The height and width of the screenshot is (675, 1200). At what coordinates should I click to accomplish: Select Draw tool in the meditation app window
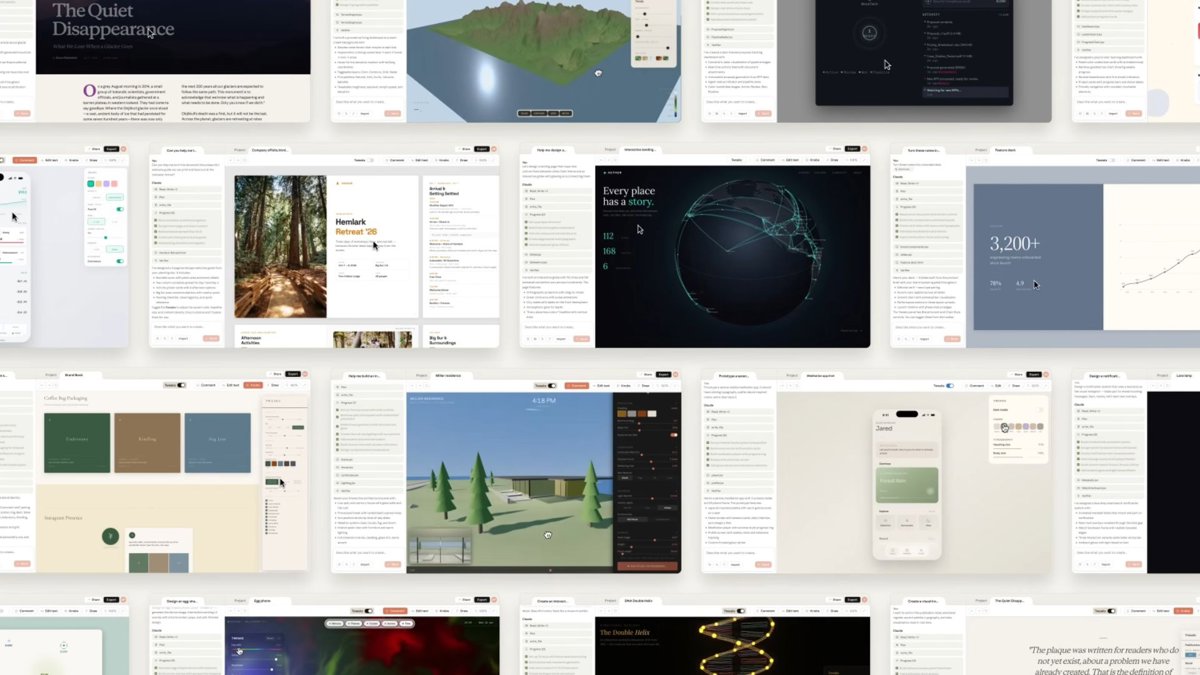click(x=1014, y=385)
